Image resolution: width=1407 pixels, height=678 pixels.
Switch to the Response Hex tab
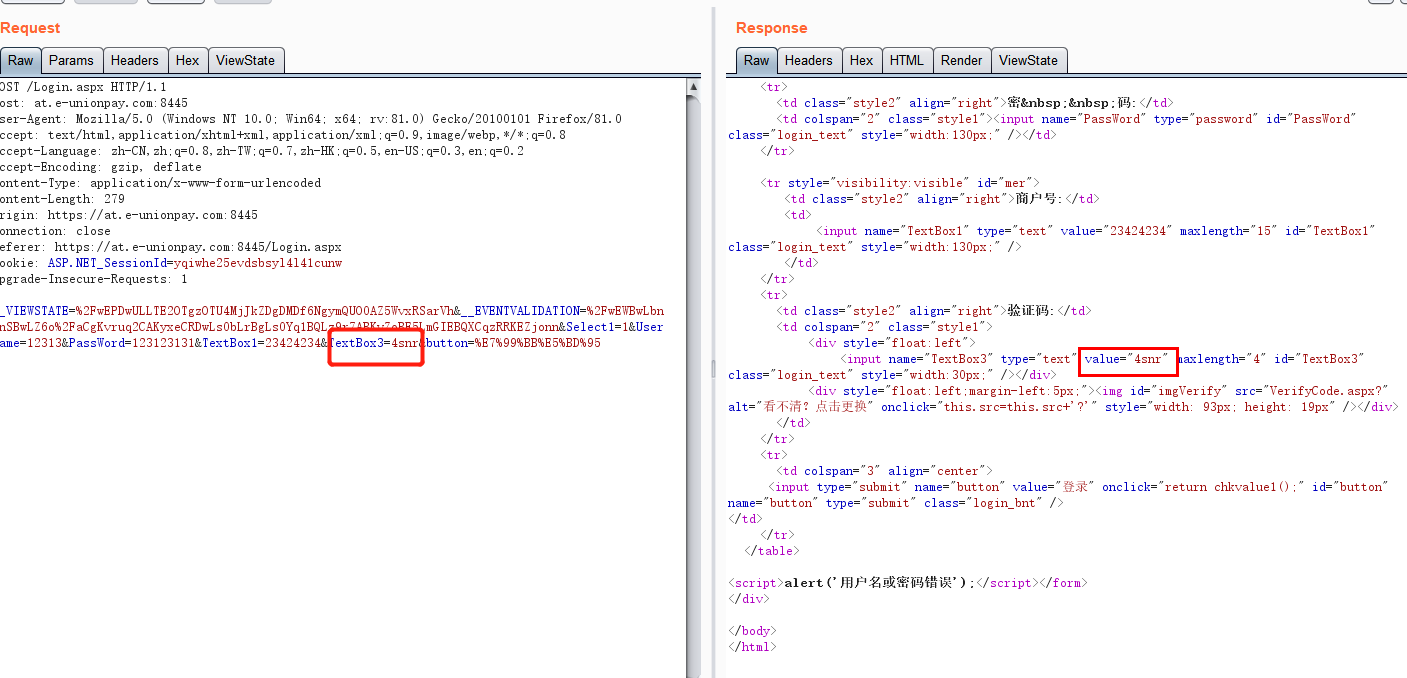(861, 60)
